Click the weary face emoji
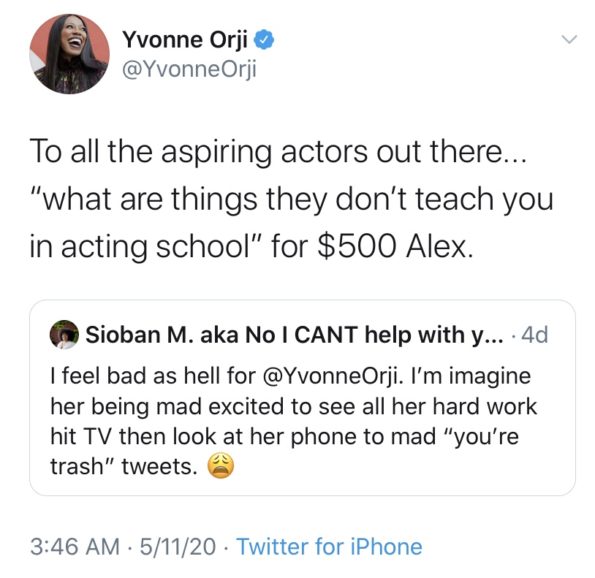Screen dimensions: 595x578 coord(220,466)
